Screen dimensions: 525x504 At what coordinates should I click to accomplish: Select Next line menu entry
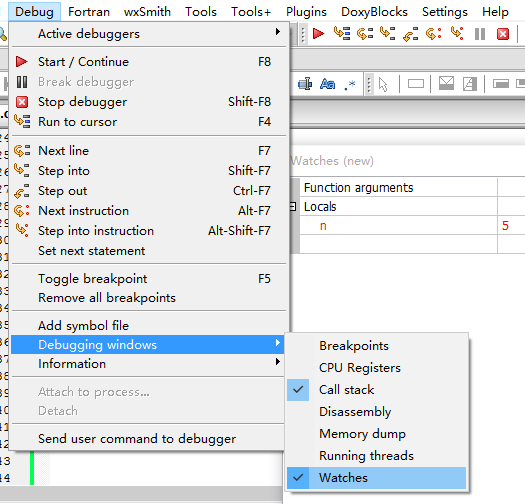click(149, 151)
